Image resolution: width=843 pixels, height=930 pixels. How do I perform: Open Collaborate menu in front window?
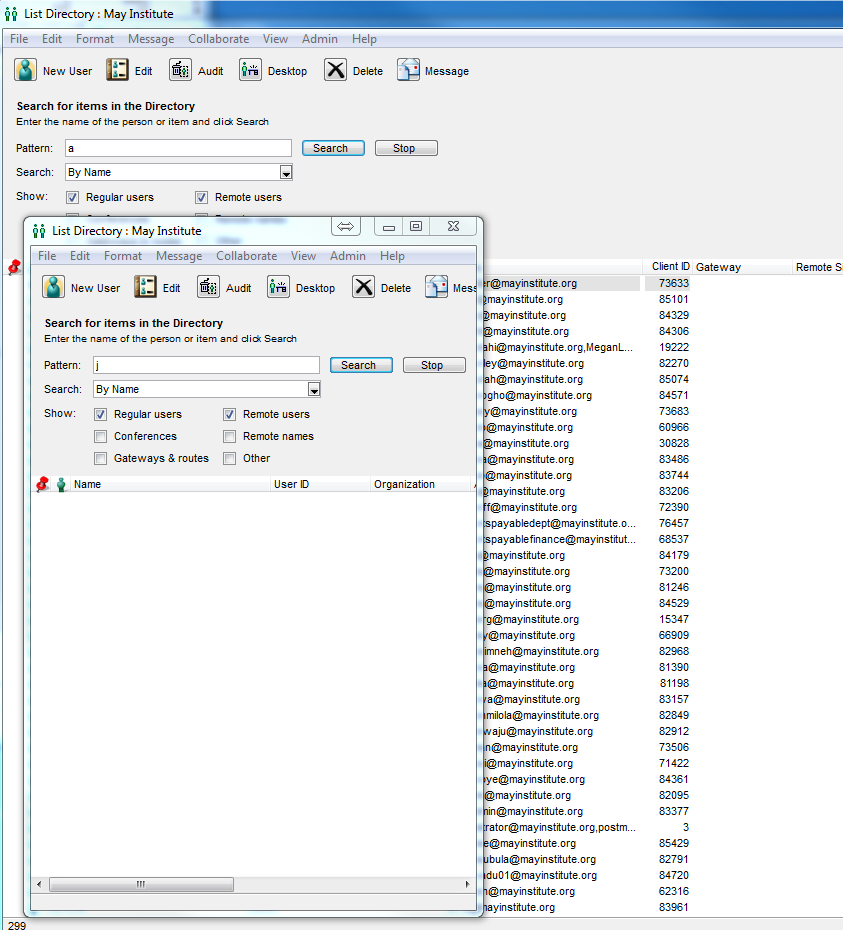coord(247,256)
